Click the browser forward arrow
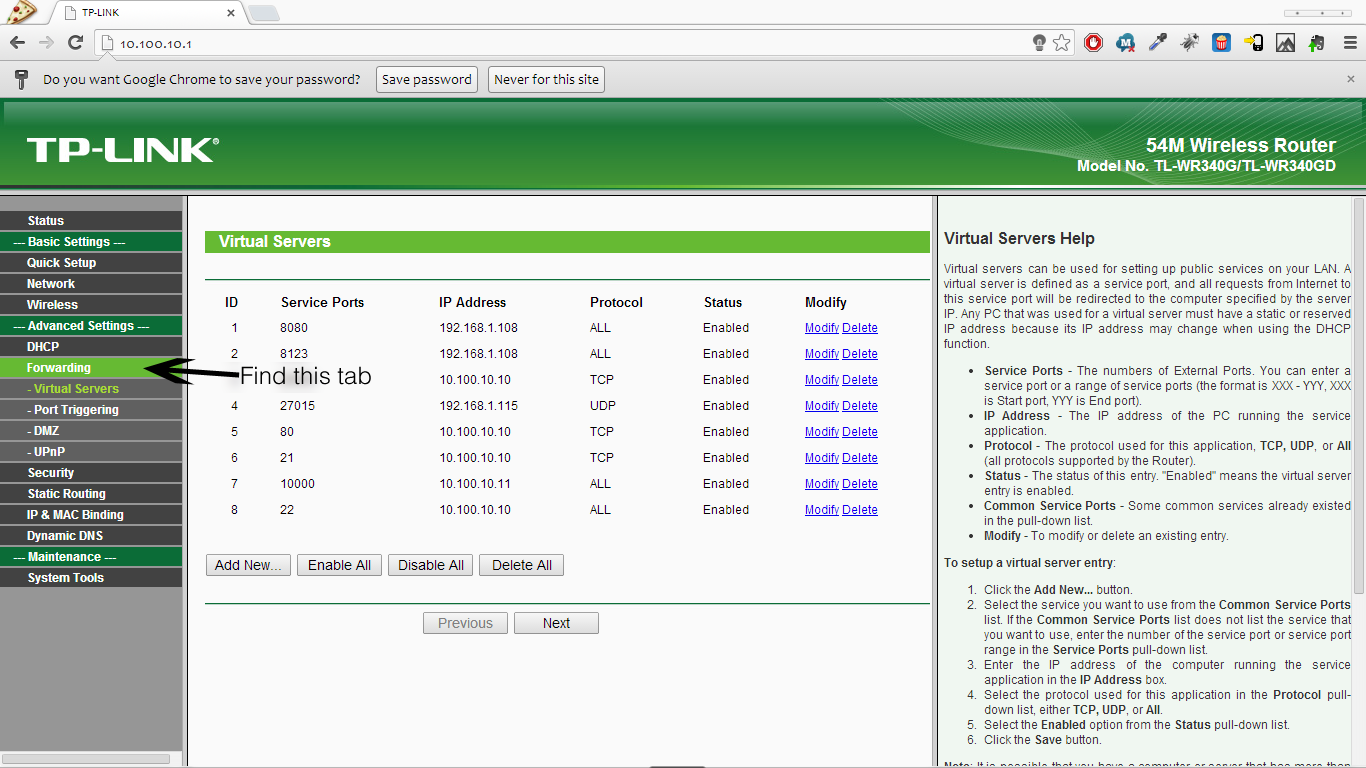The height and width of the screenshot is (768, 1366). [x=46, y=42]
